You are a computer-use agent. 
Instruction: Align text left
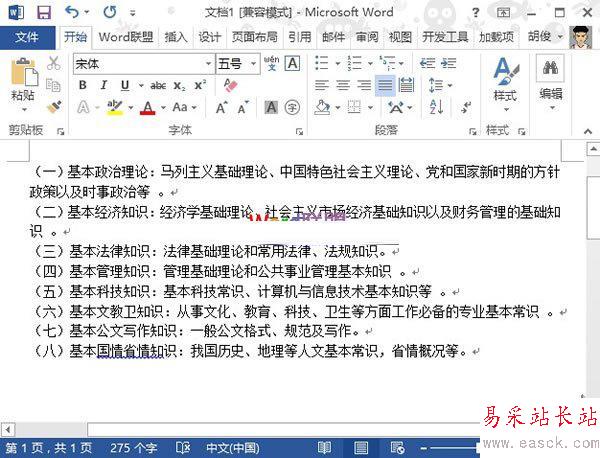point(321,85)
